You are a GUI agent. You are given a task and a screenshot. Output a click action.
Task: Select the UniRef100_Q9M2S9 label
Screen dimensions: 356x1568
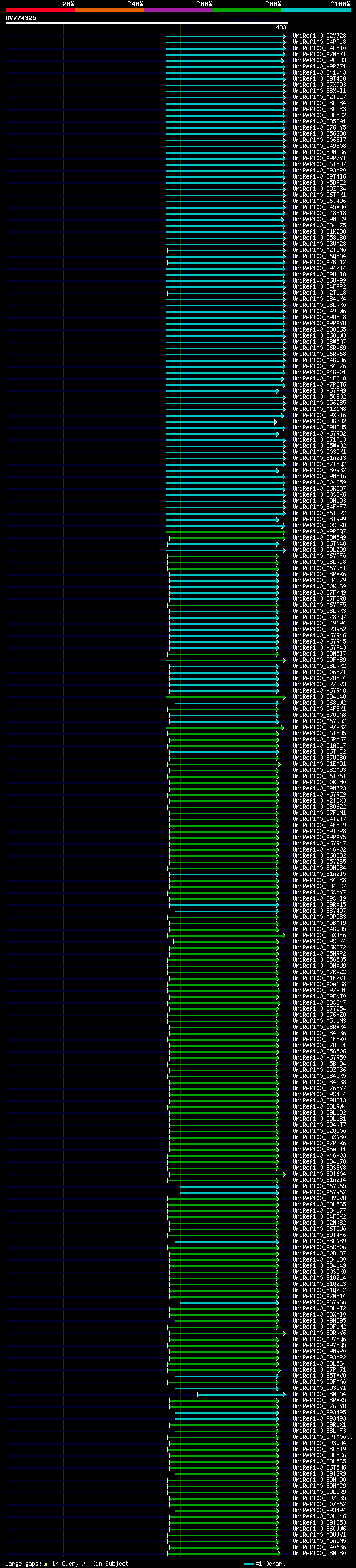319,219
